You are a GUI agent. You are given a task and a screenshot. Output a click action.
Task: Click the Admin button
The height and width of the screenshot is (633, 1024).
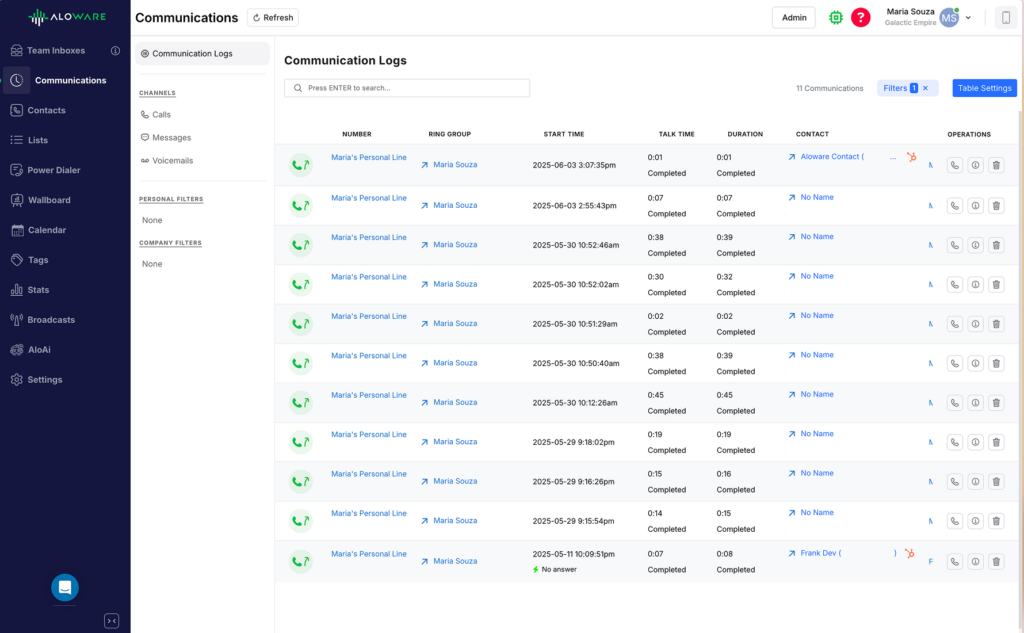click(794, 18)
